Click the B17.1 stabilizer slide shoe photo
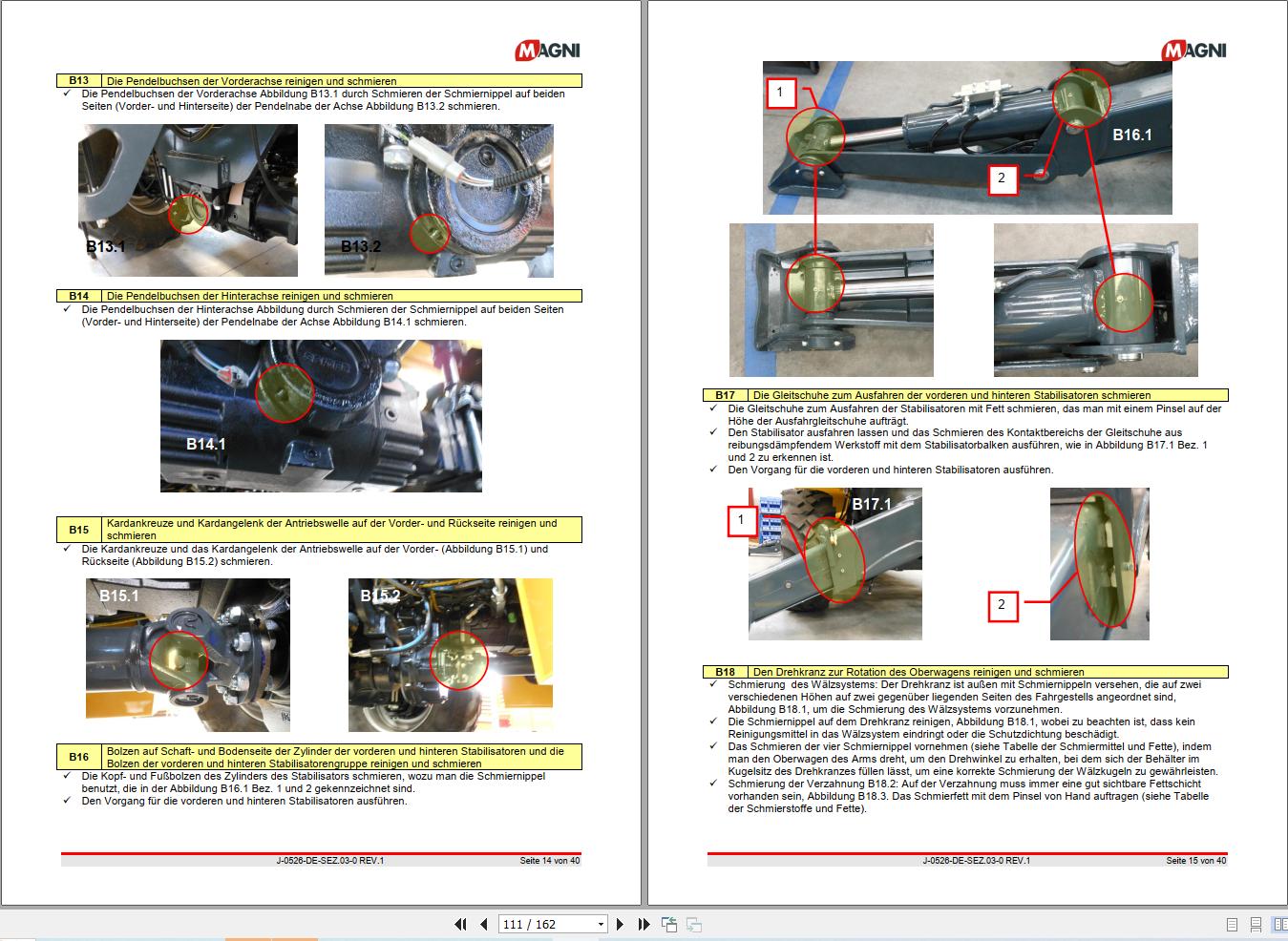Image resolution: width=1288 pixels, height=941 pixels. 835,563
